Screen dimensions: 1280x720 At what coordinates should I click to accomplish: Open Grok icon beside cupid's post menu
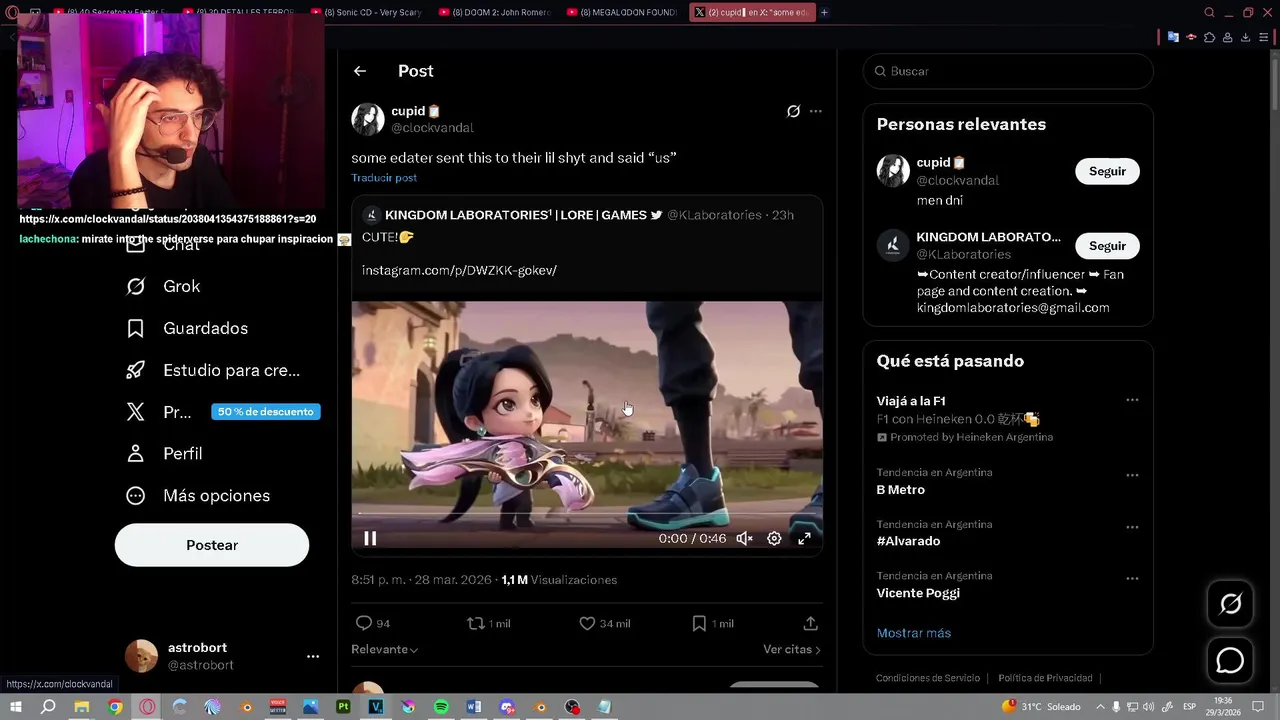pos(793,111)
